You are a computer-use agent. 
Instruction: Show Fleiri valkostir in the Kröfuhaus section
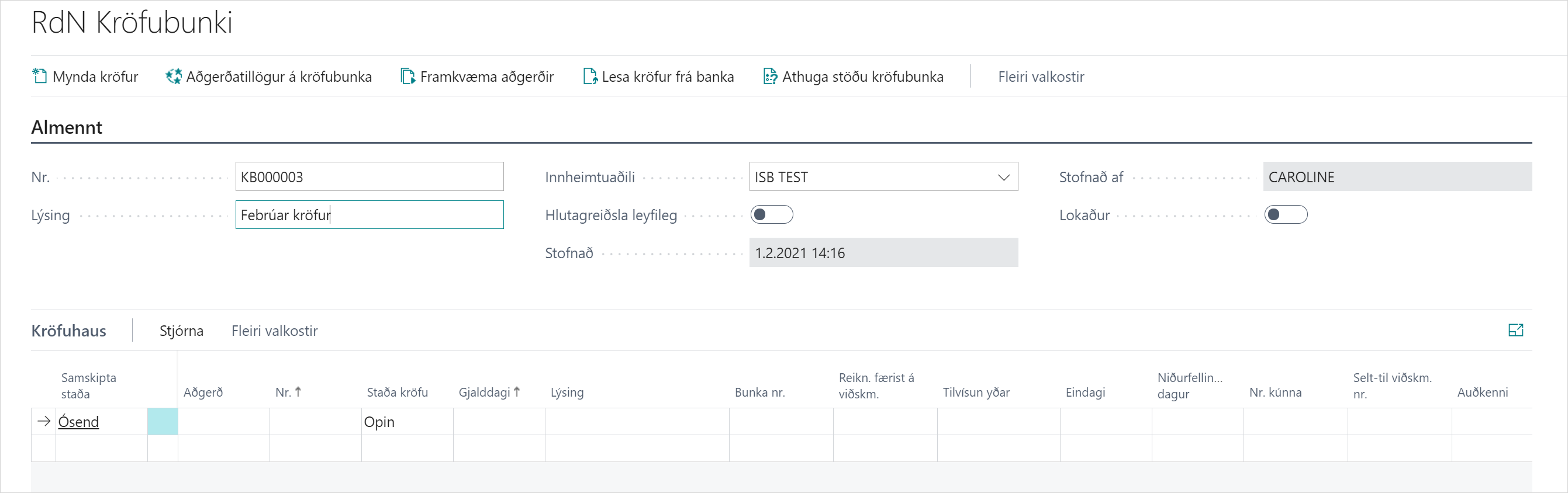click(275, 331)
